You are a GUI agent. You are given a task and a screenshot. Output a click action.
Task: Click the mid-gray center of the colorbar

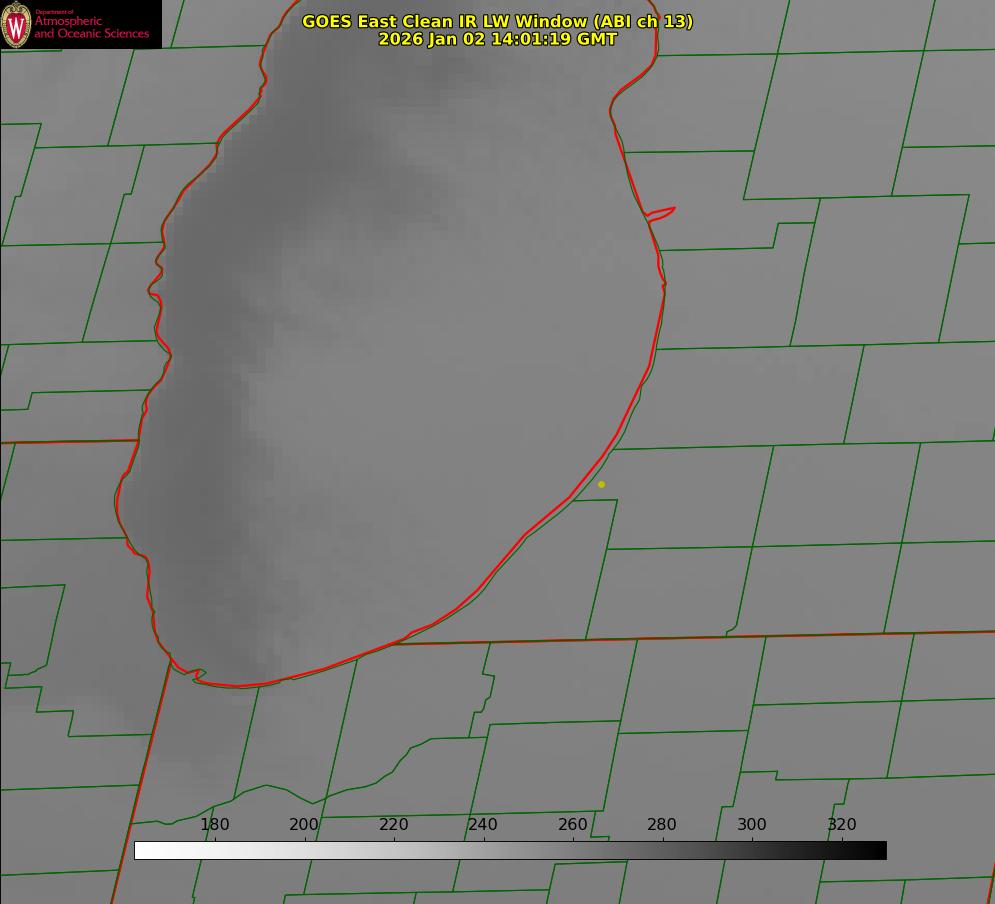(510, 850)
